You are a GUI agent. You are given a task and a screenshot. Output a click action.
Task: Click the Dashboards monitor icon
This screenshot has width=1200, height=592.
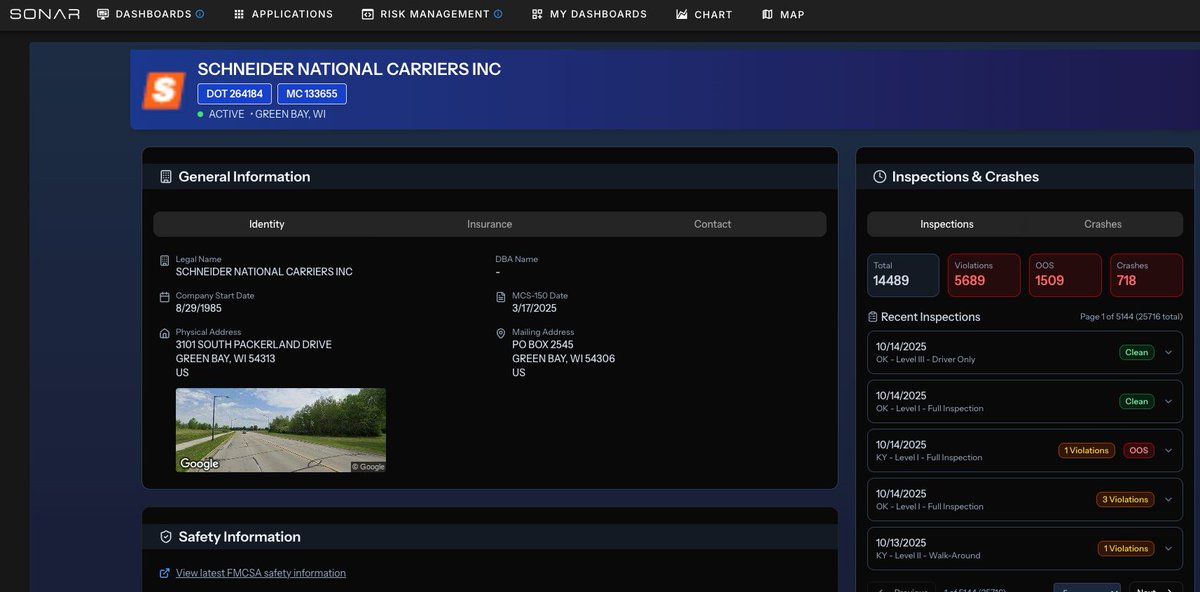[x=103, y=14]
